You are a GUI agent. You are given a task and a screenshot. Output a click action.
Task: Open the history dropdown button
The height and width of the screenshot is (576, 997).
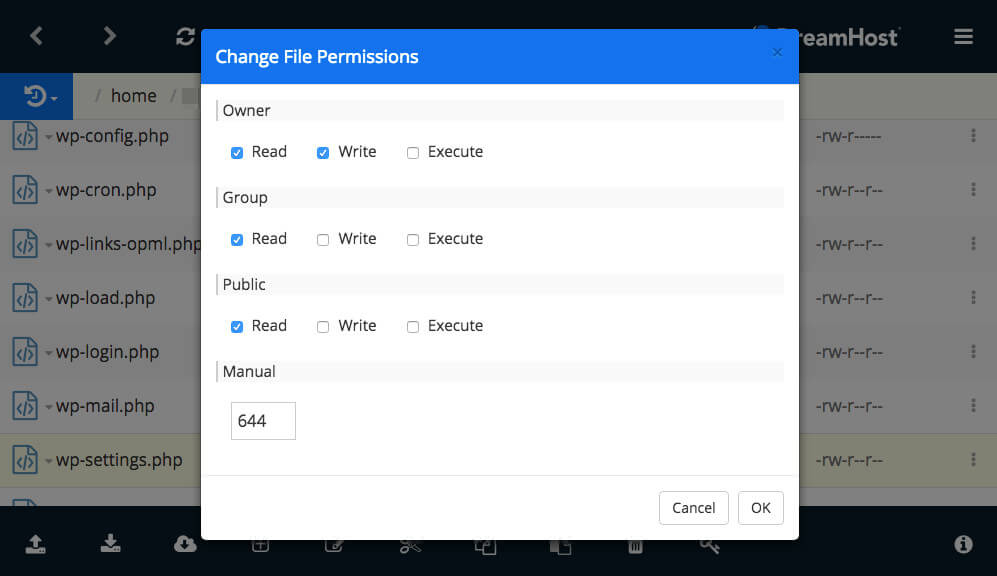coord(40,96)
